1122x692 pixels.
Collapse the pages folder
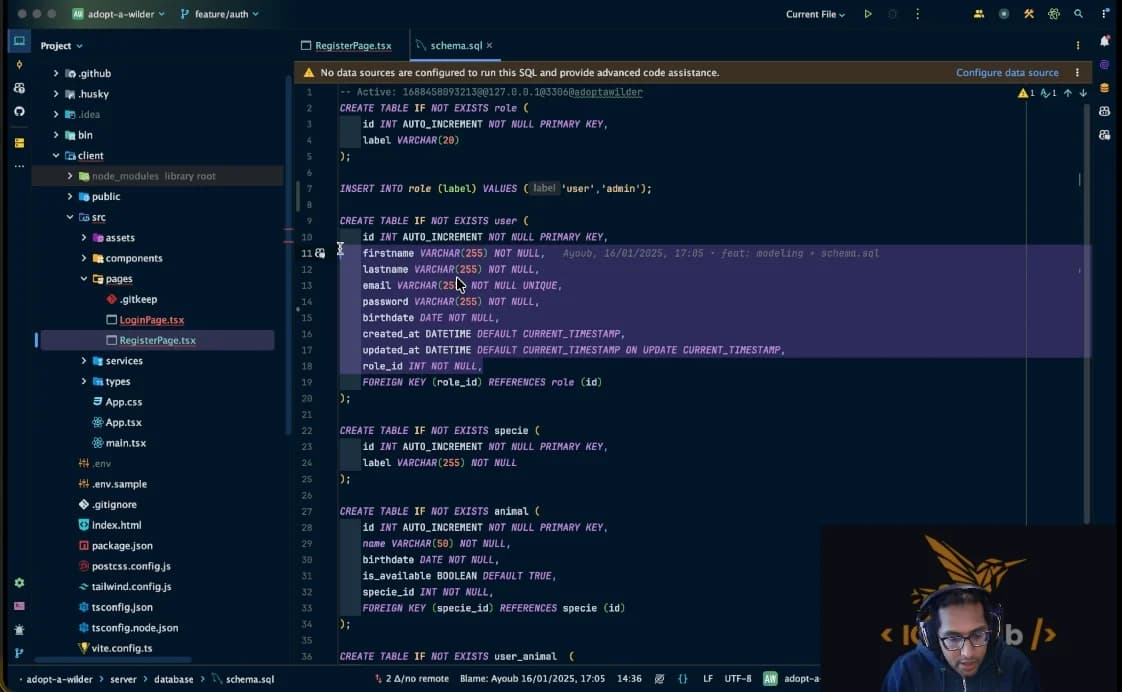84,278
